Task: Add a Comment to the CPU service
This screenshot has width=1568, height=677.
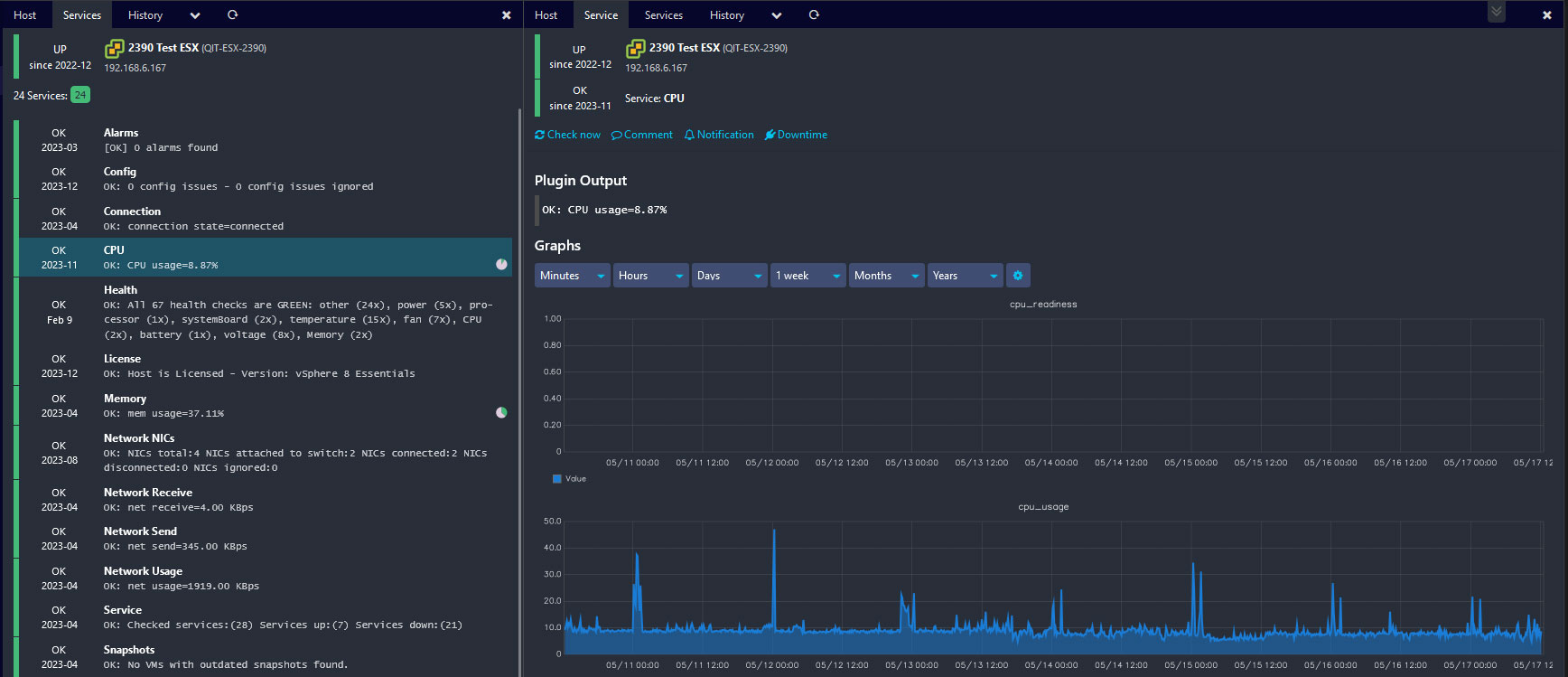Action: (642, 135)
